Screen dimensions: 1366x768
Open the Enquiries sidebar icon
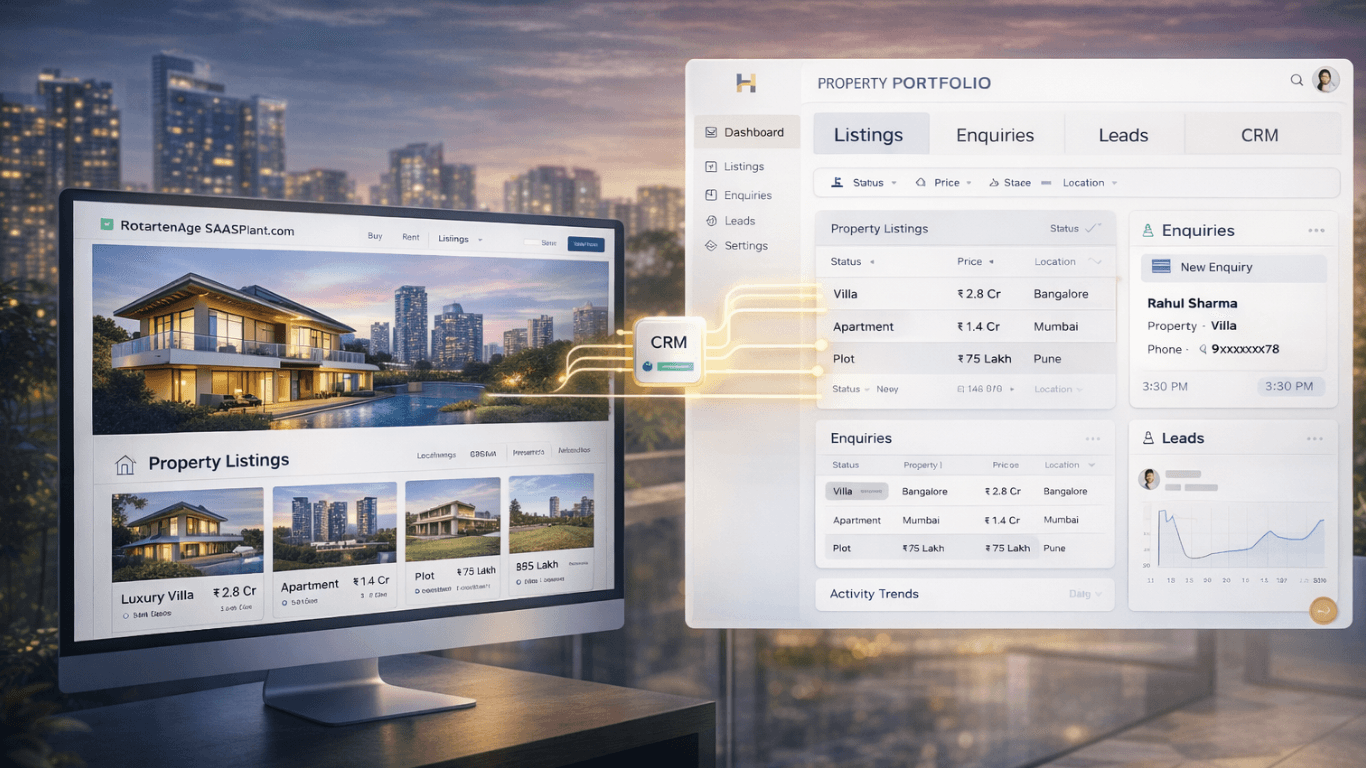712,193
